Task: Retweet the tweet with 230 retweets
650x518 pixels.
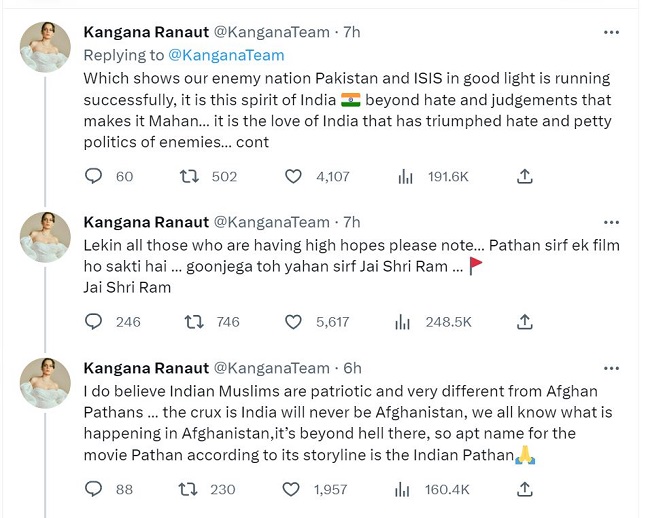Action: (188, 489)
